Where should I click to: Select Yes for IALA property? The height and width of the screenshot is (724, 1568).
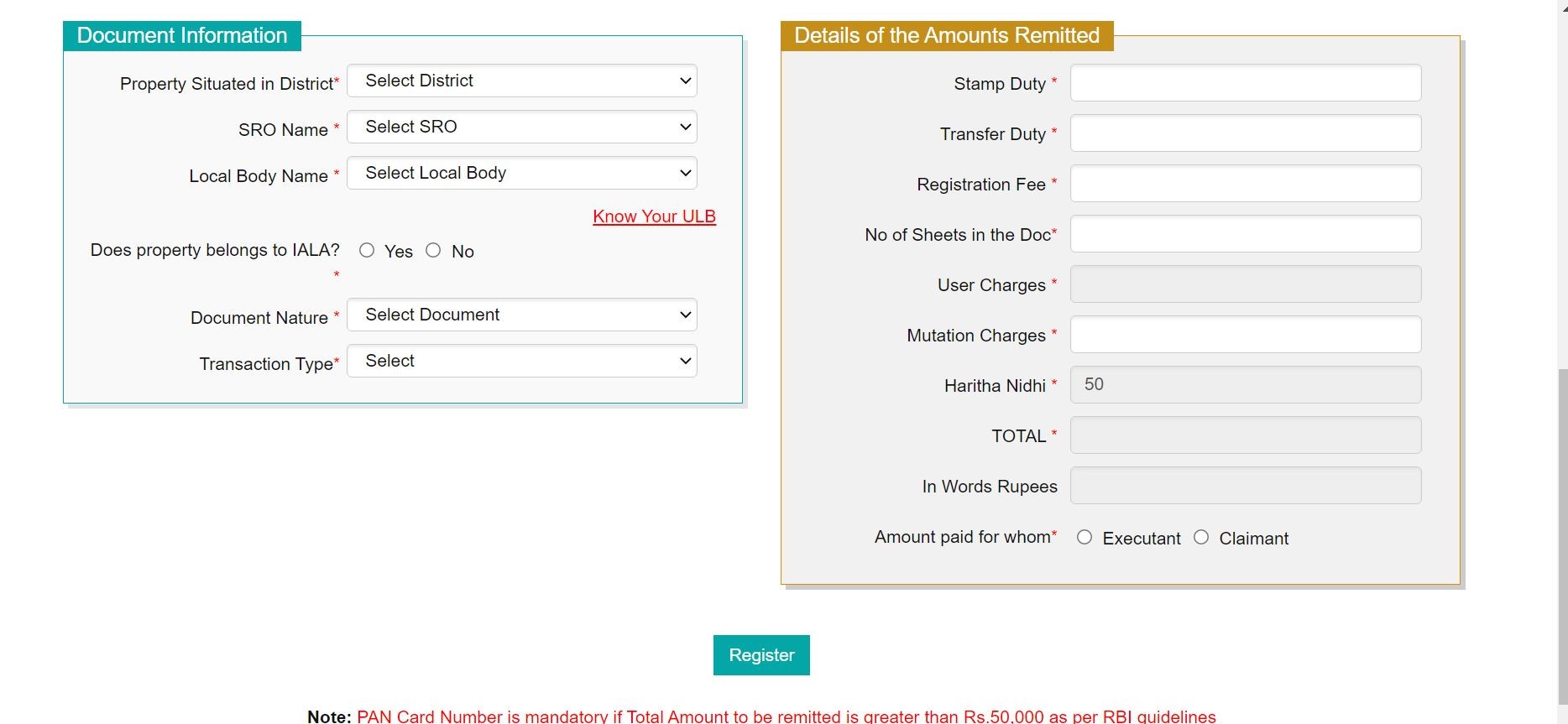click(x=367, y=250)
